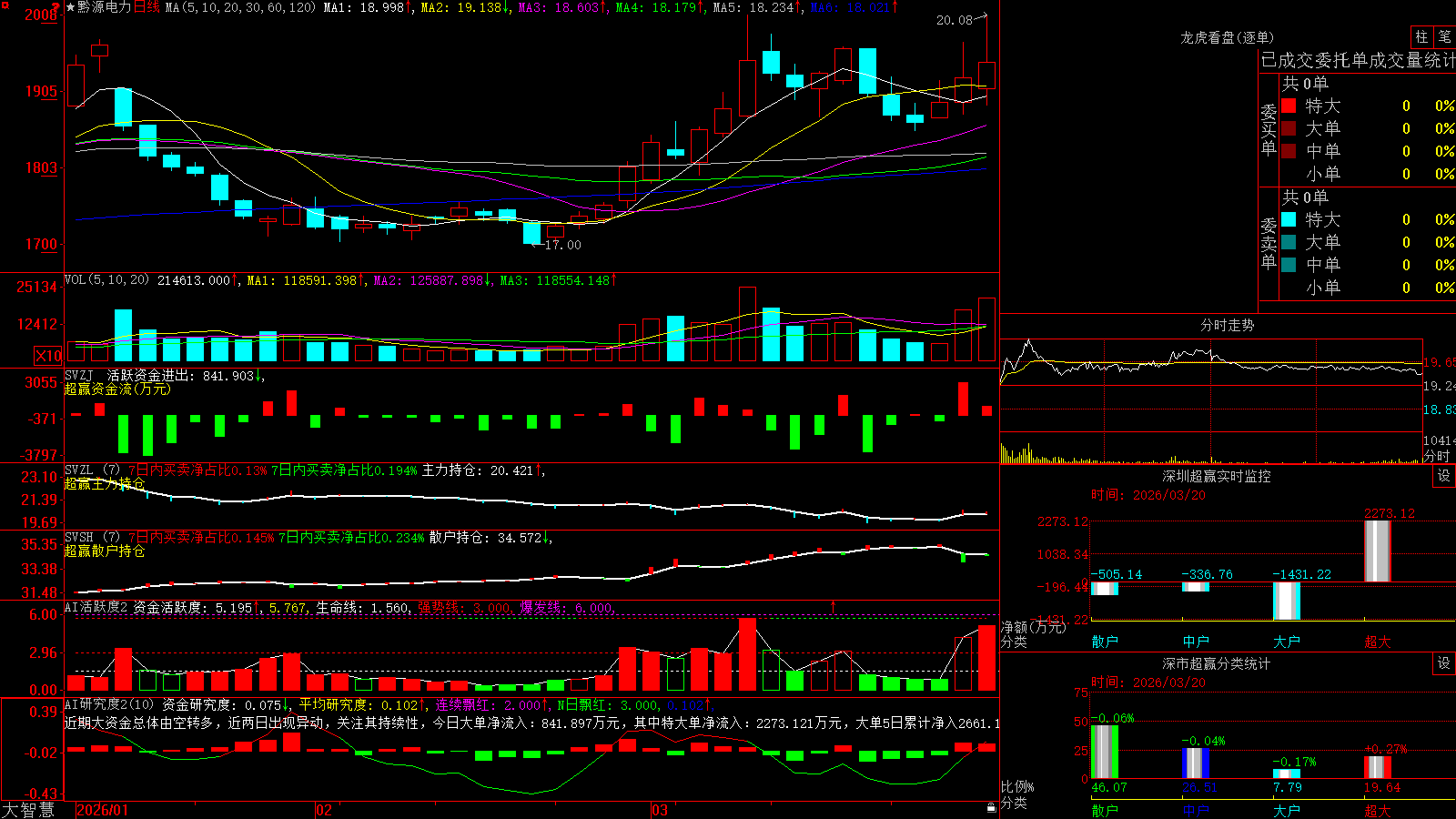Click the blue 中户 26.51 percentage bar

(1196, 763)
